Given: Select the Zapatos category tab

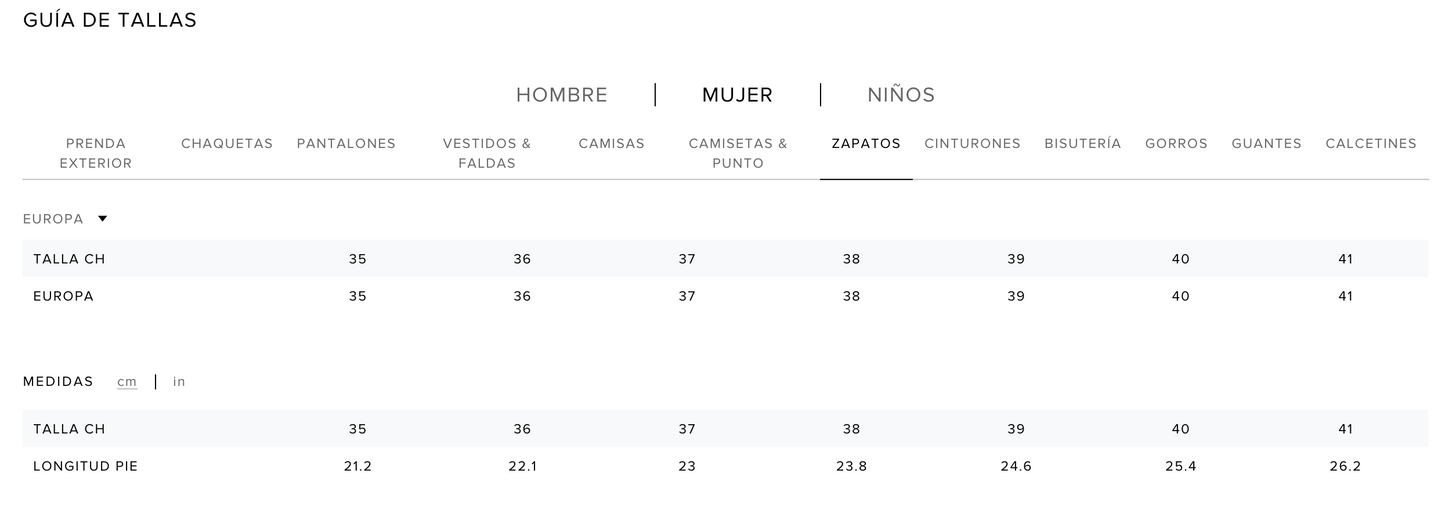Looking at the screenshot, I should point(866,143).
